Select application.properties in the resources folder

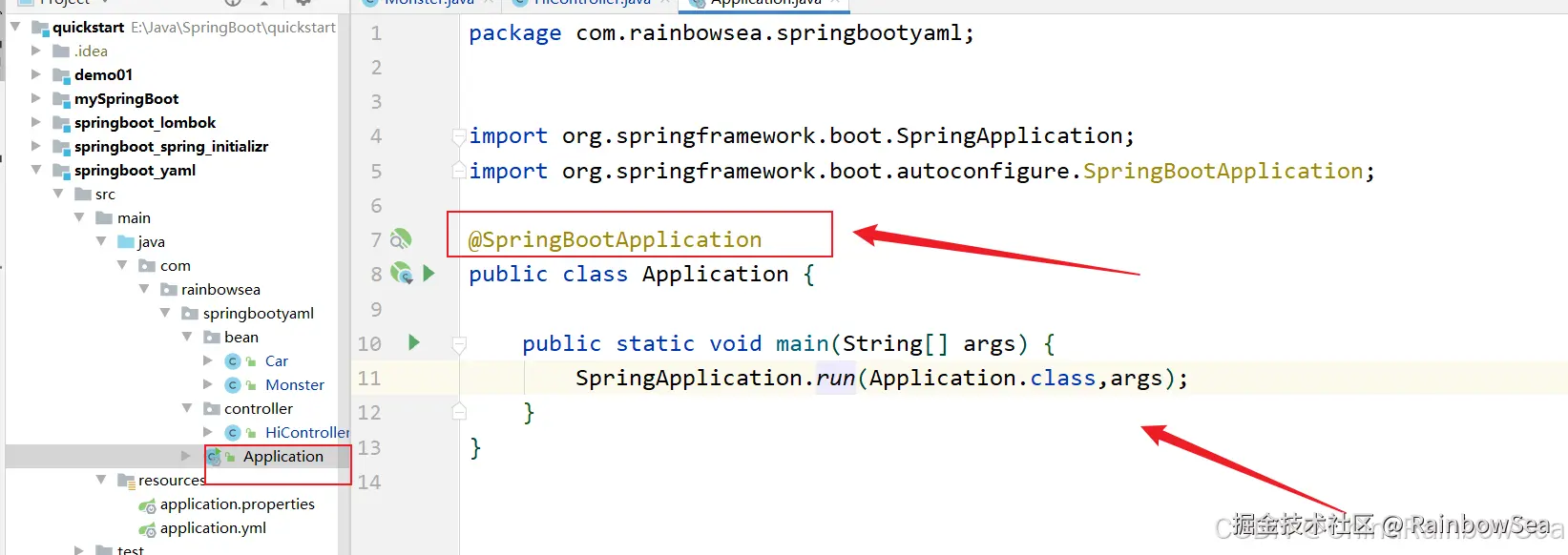(238, 504)
